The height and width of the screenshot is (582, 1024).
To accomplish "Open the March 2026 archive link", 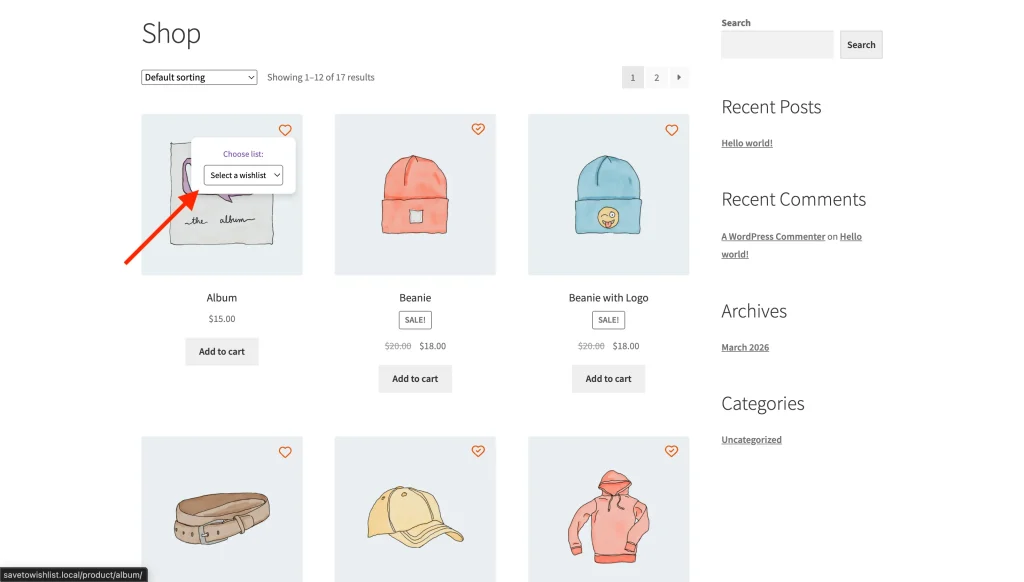I will tap(745, 347).
